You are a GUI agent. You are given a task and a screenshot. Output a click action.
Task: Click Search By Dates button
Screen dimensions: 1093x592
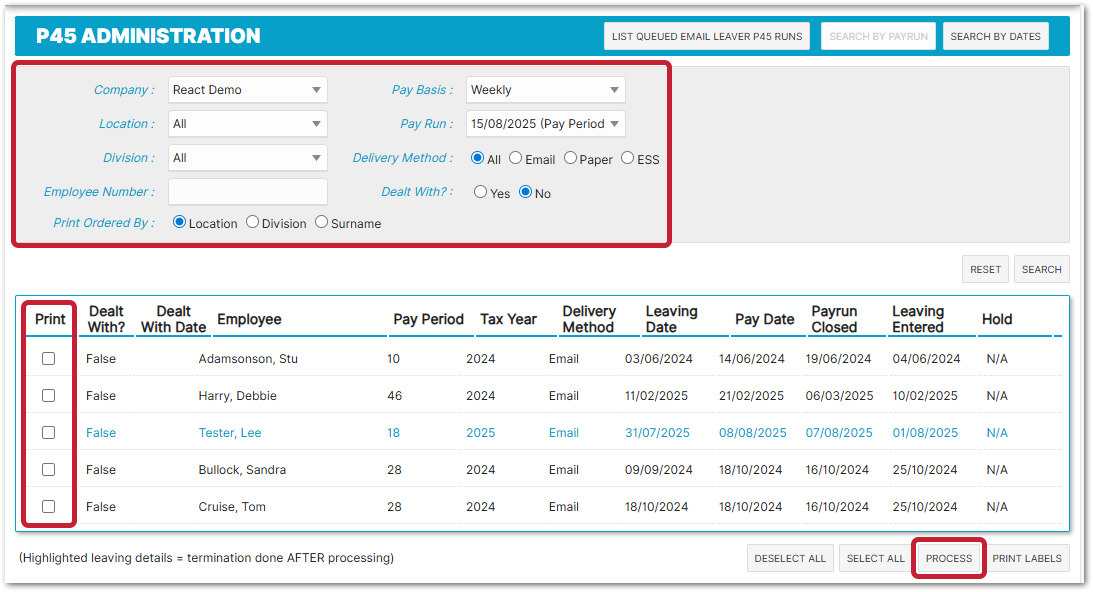tap(995, 37)
